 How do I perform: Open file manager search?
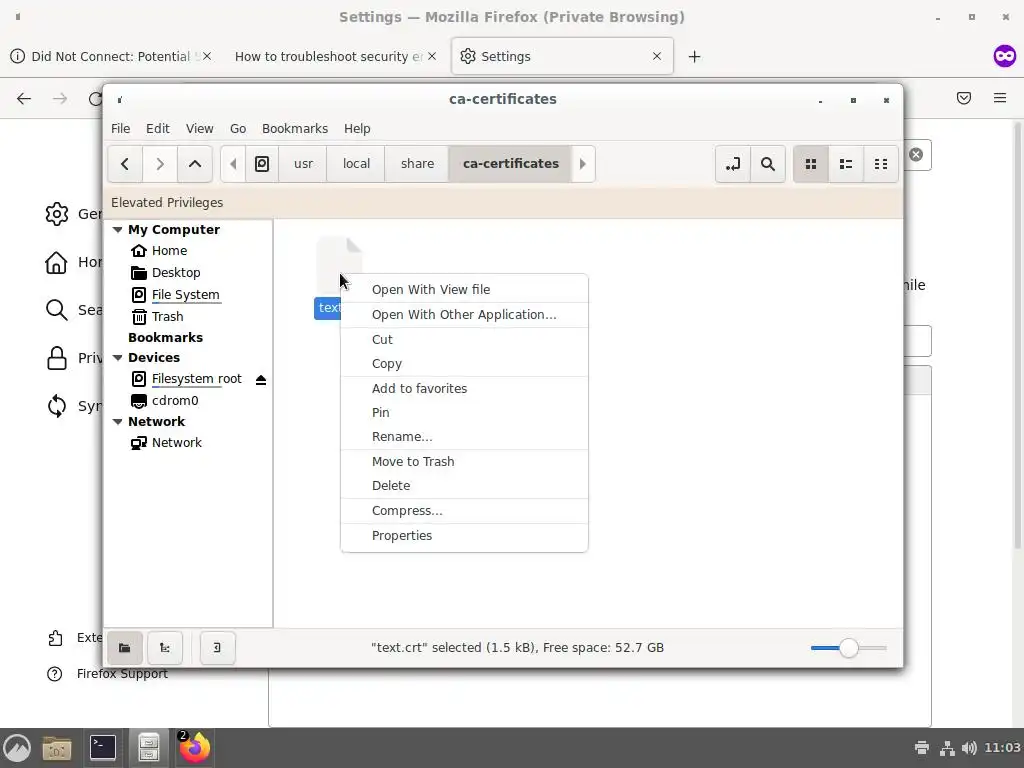[x=768, y=164]
